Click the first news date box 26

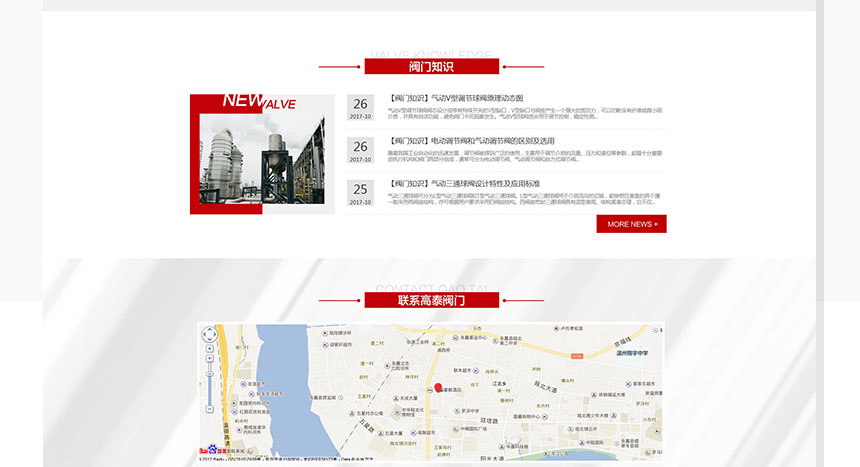[x=360, y=108]
